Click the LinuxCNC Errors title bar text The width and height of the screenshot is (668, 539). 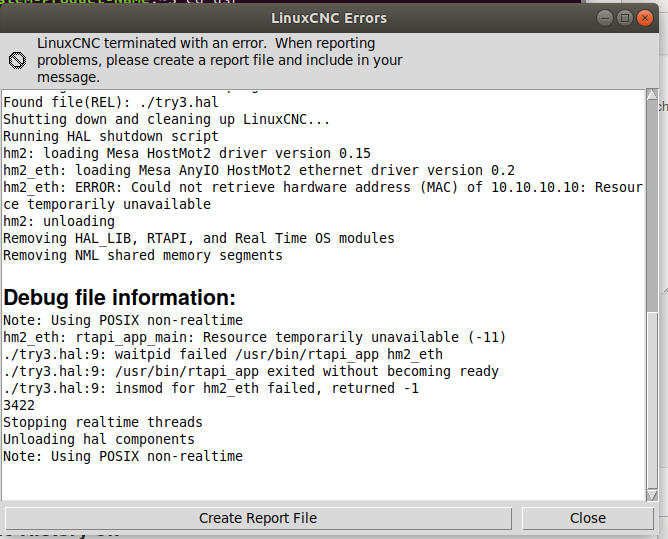tap(329, 18)
